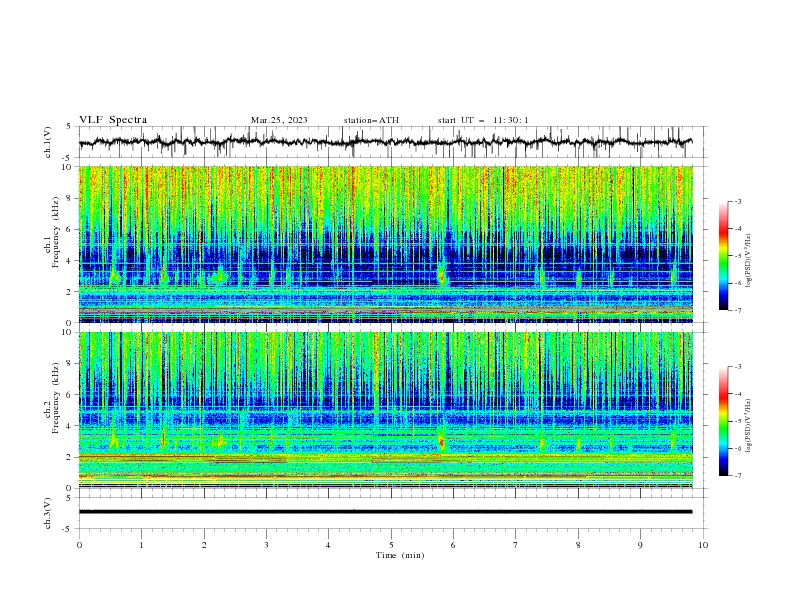Click the lower colorbar "log(PSD)(V²/Hz)" label
This screenshot has height=612, width=792.
click(748, 426)
